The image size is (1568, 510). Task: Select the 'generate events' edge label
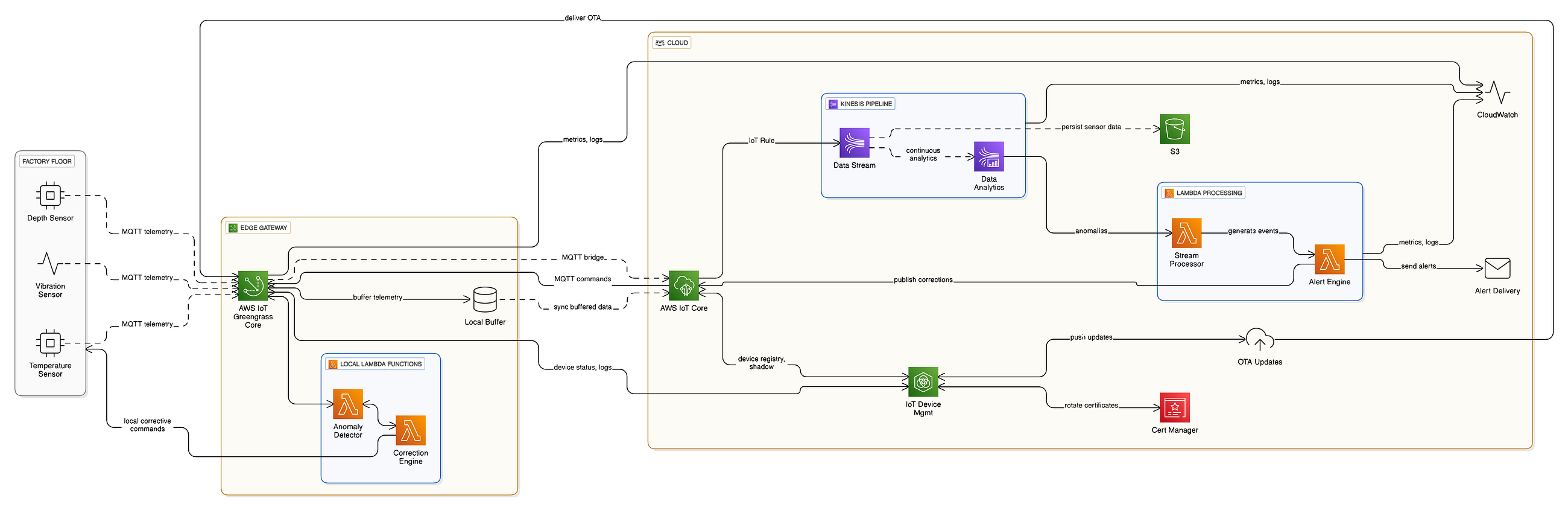coord(1253,232)
